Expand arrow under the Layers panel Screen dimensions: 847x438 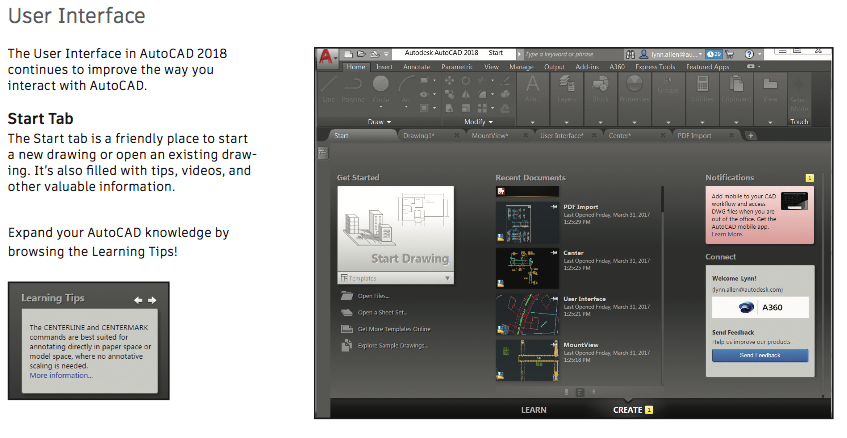pyautogui.click(x=567, y=122)
